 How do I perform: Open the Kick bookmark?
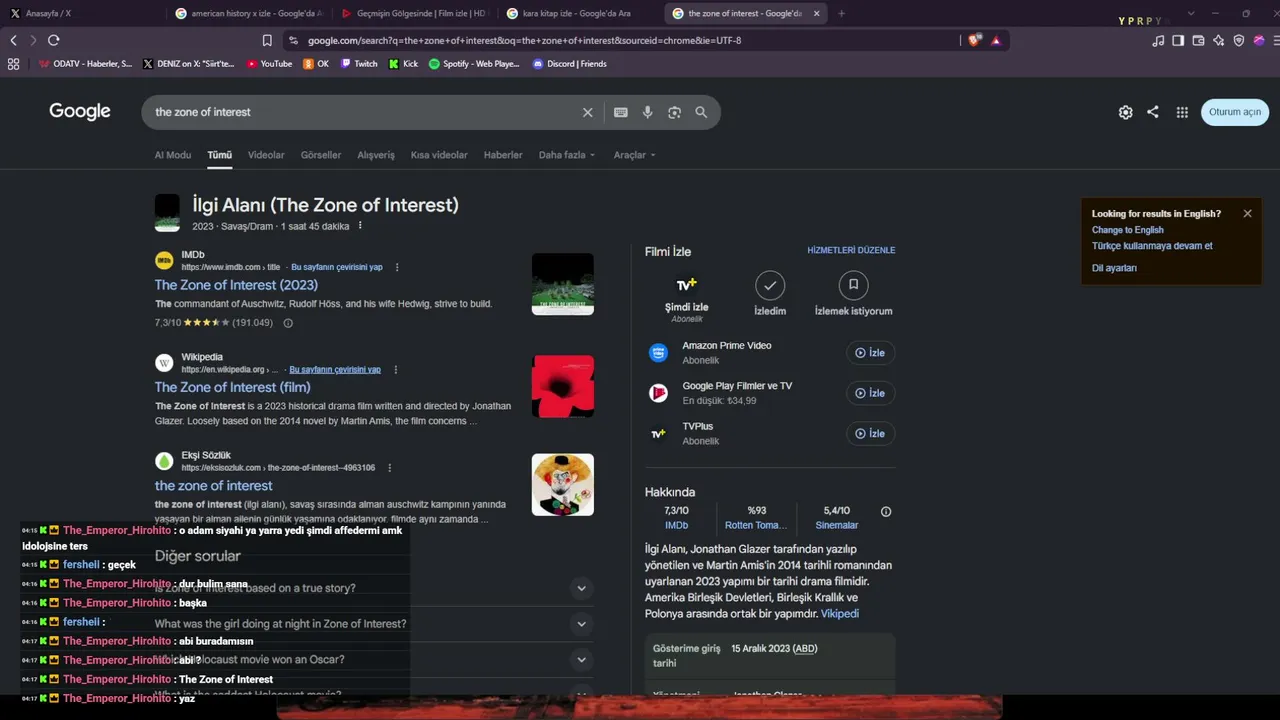tap(403, 64)
